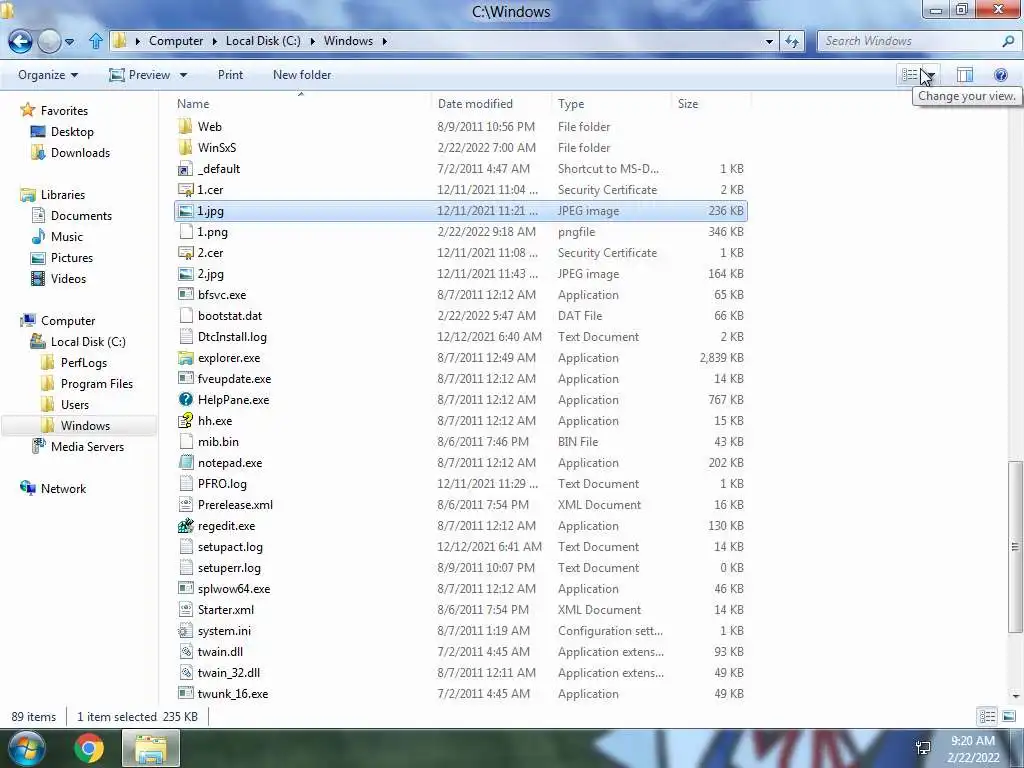
Task: Click the Preview toolbar button
Action: [x=140, y=75]
